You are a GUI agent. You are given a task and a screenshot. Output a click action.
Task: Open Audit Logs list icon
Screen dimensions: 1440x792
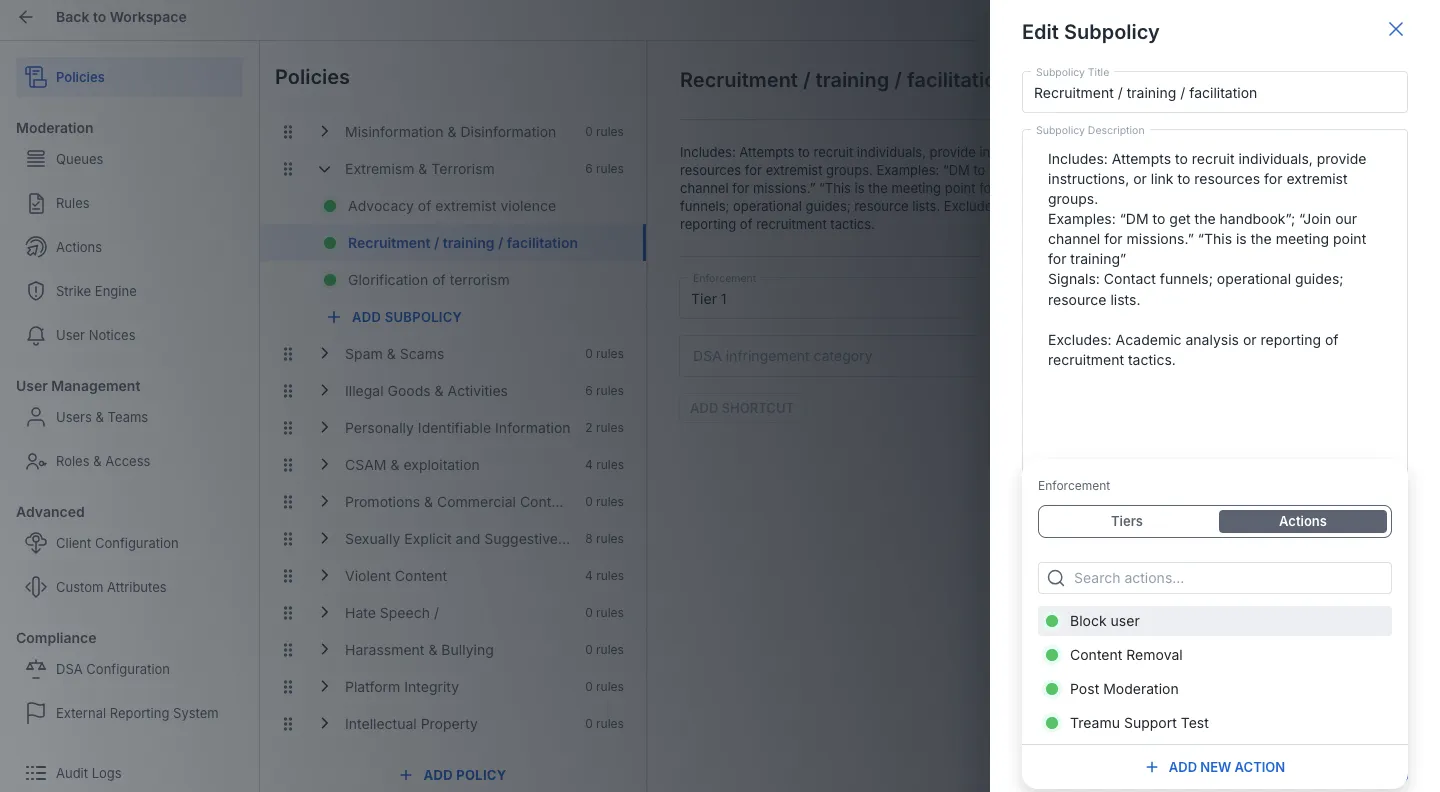(x=36, y=773)
